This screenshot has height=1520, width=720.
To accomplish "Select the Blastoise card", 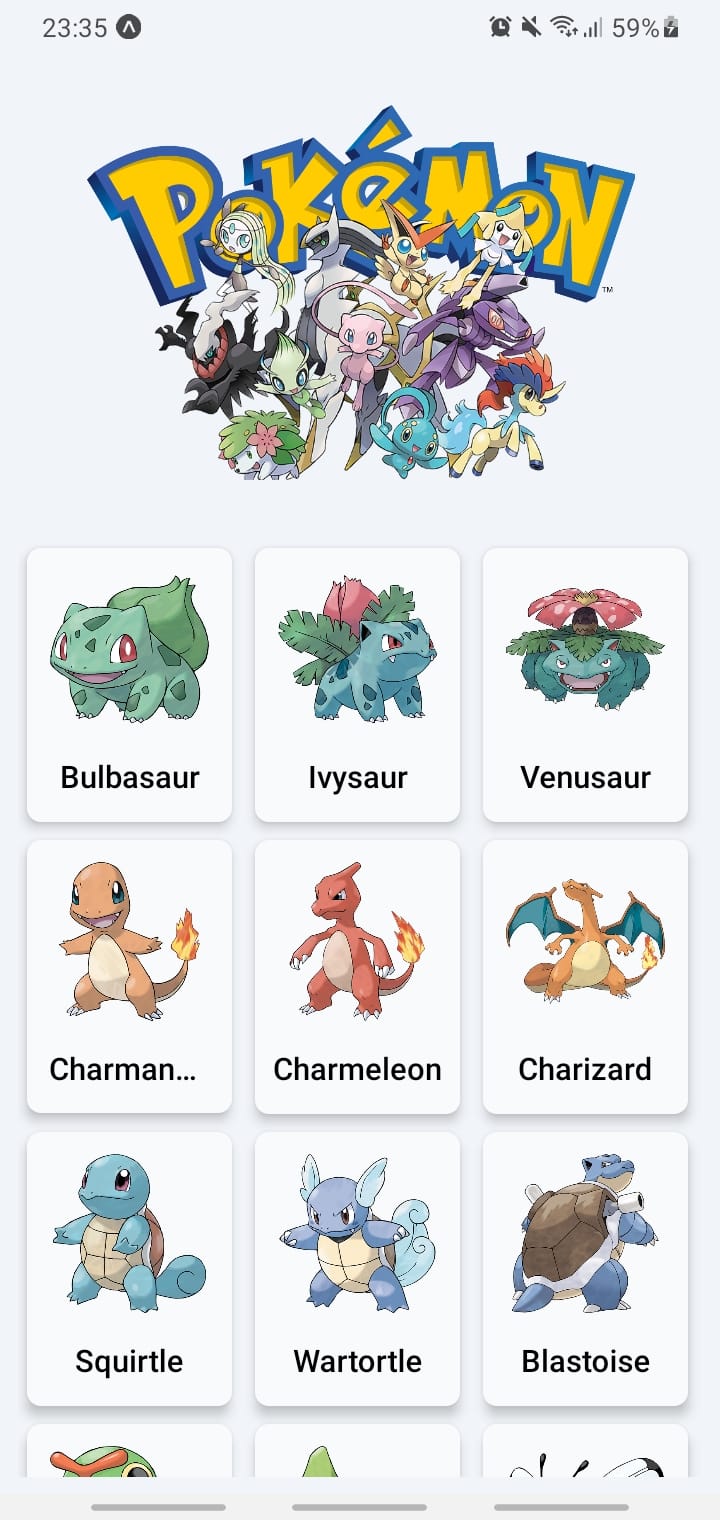I will pos(585,1269).
